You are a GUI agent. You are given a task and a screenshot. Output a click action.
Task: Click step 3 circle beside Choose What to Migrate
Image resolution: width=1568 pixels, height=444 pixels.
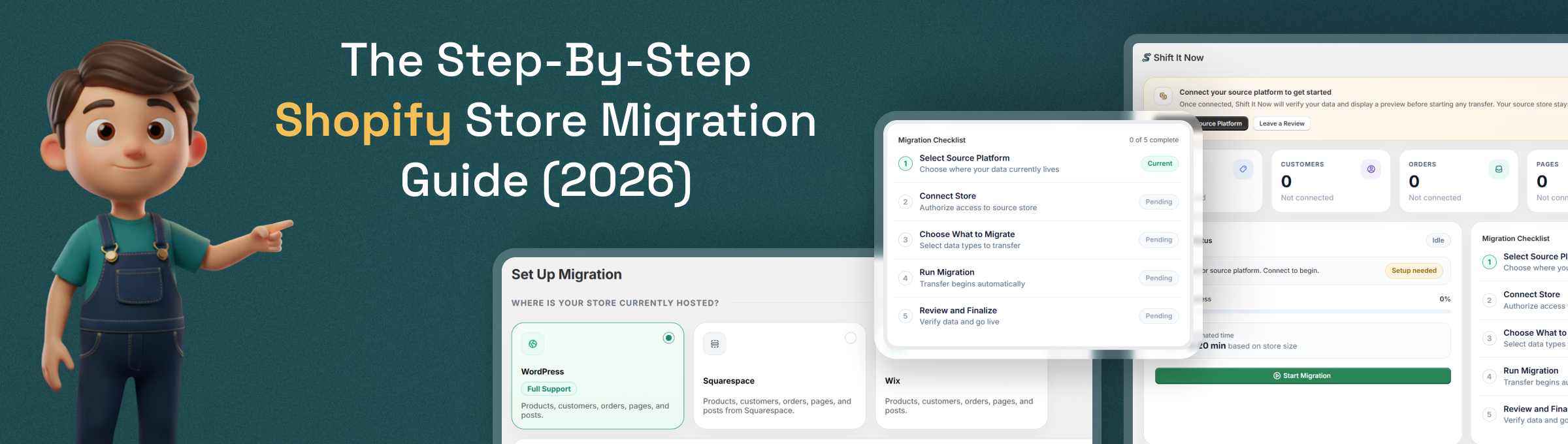point(906,240)
